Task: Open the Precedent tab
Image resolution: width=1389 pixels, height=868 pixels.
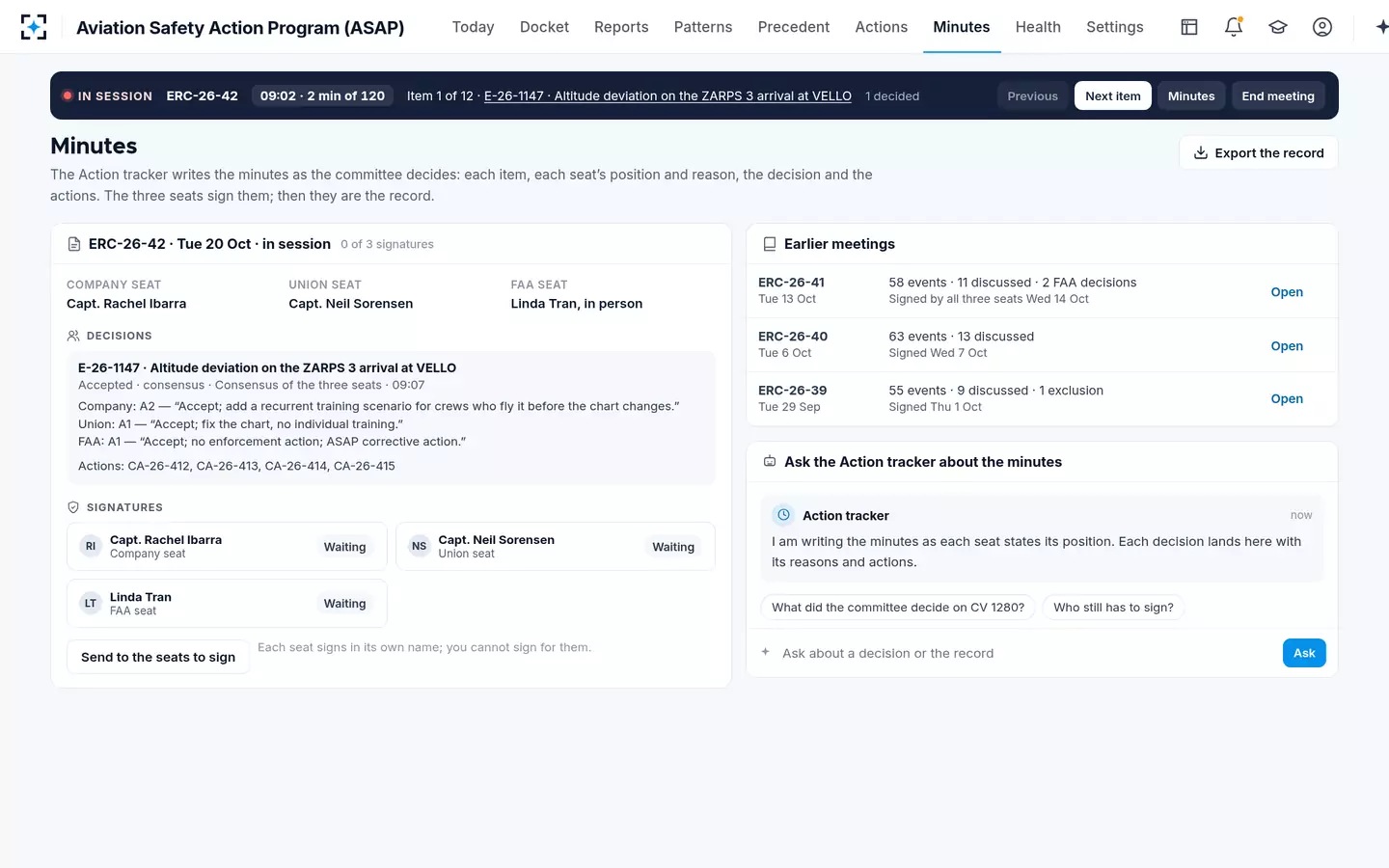Action: 794,27
